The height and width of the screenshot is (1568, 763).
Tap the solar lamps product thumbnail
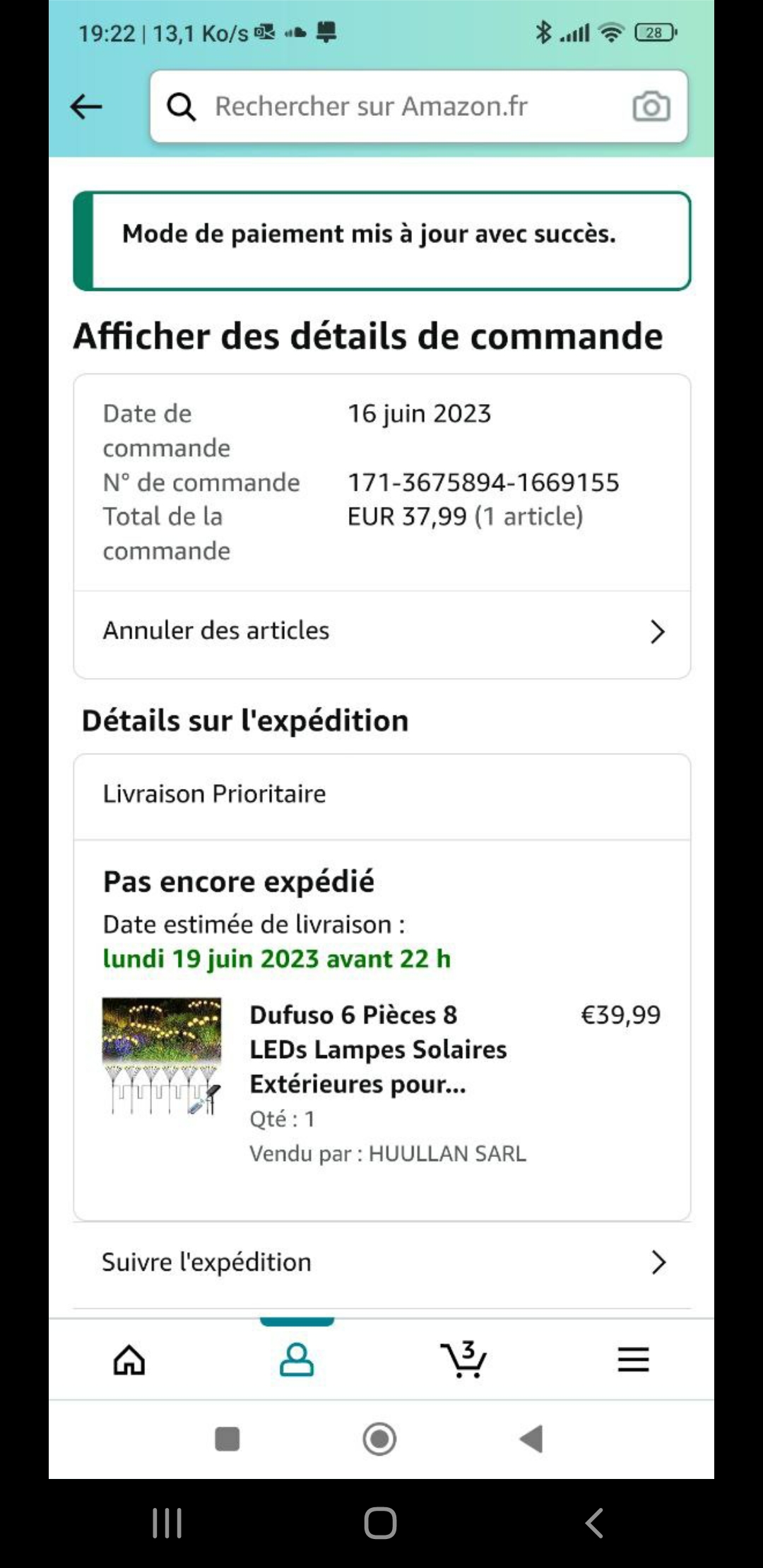pyautogui.click(x=162, y=1056)
